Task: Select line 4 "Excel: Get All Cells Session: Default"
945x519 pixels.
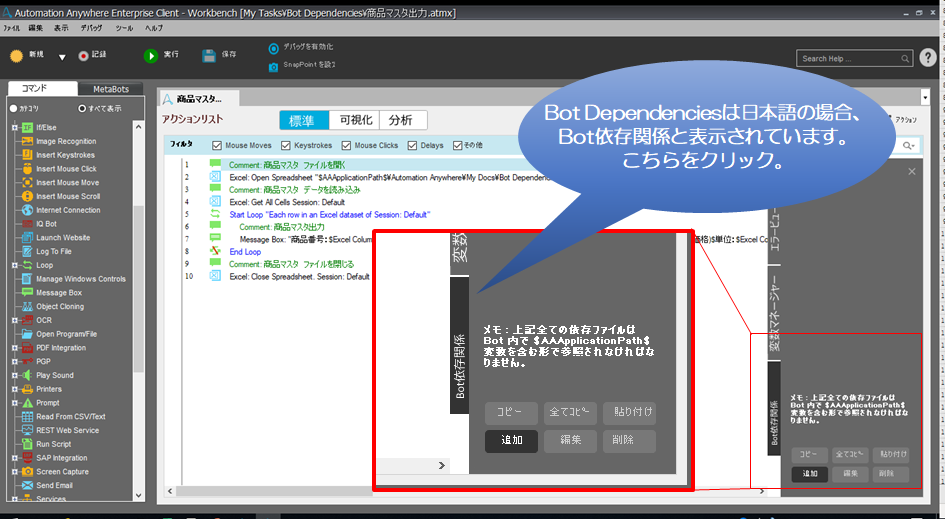Action: (287, 202)
